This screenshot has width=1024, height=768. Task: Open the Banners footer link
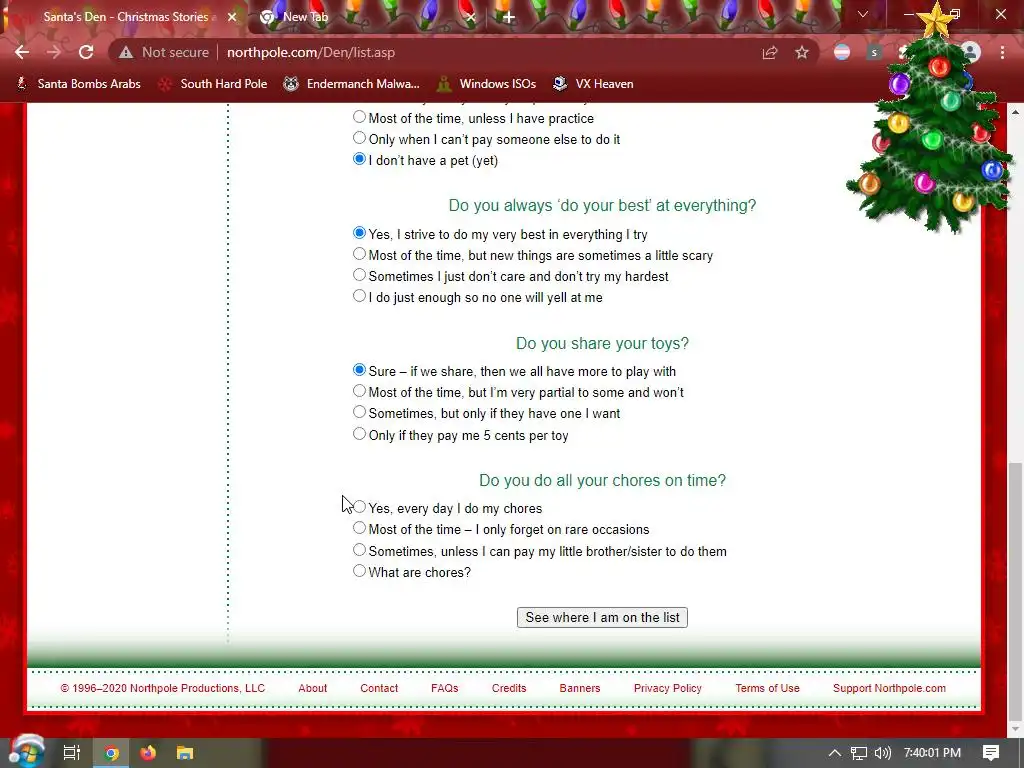pos(580,688)
